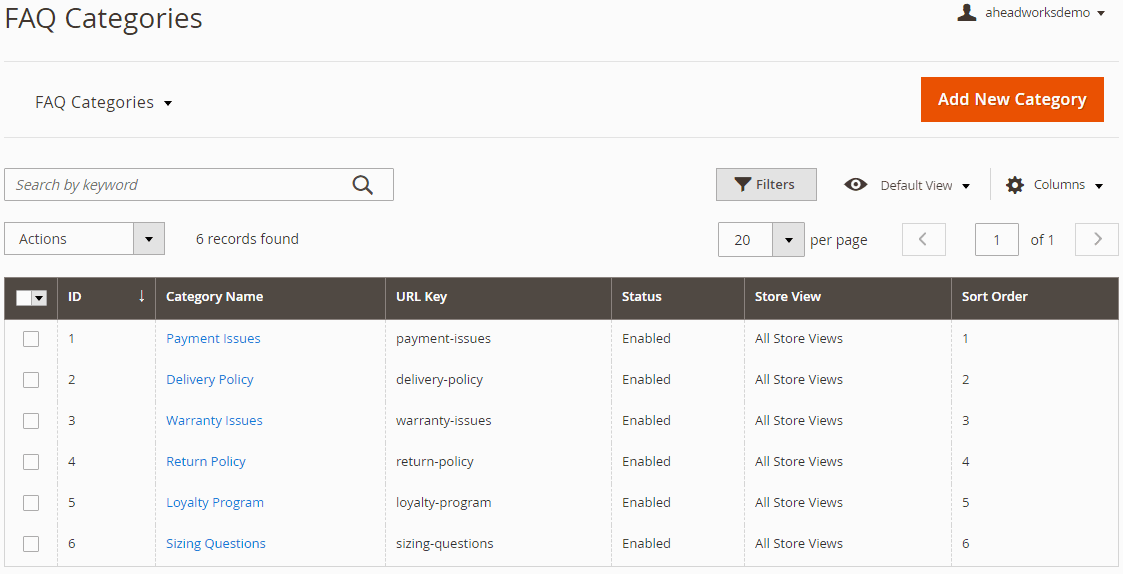Click the Search by keyword field
The image size is (1123, 574).
pyautogui.click(x=180, y=185)
